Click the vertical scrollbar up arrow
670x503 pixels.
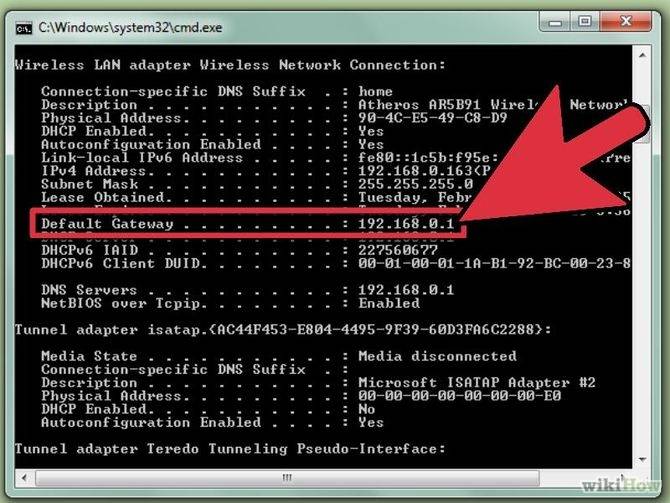(x=642, y=55)
